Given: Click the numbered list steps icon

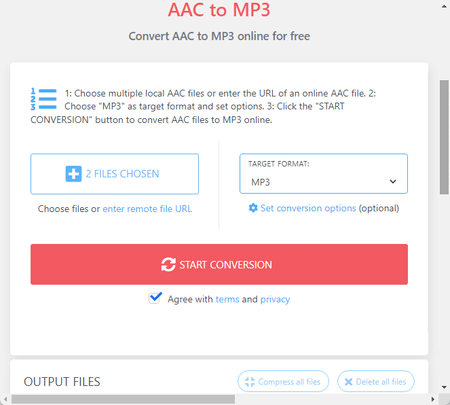Looking at the screenshot, I should pos(43,99).
